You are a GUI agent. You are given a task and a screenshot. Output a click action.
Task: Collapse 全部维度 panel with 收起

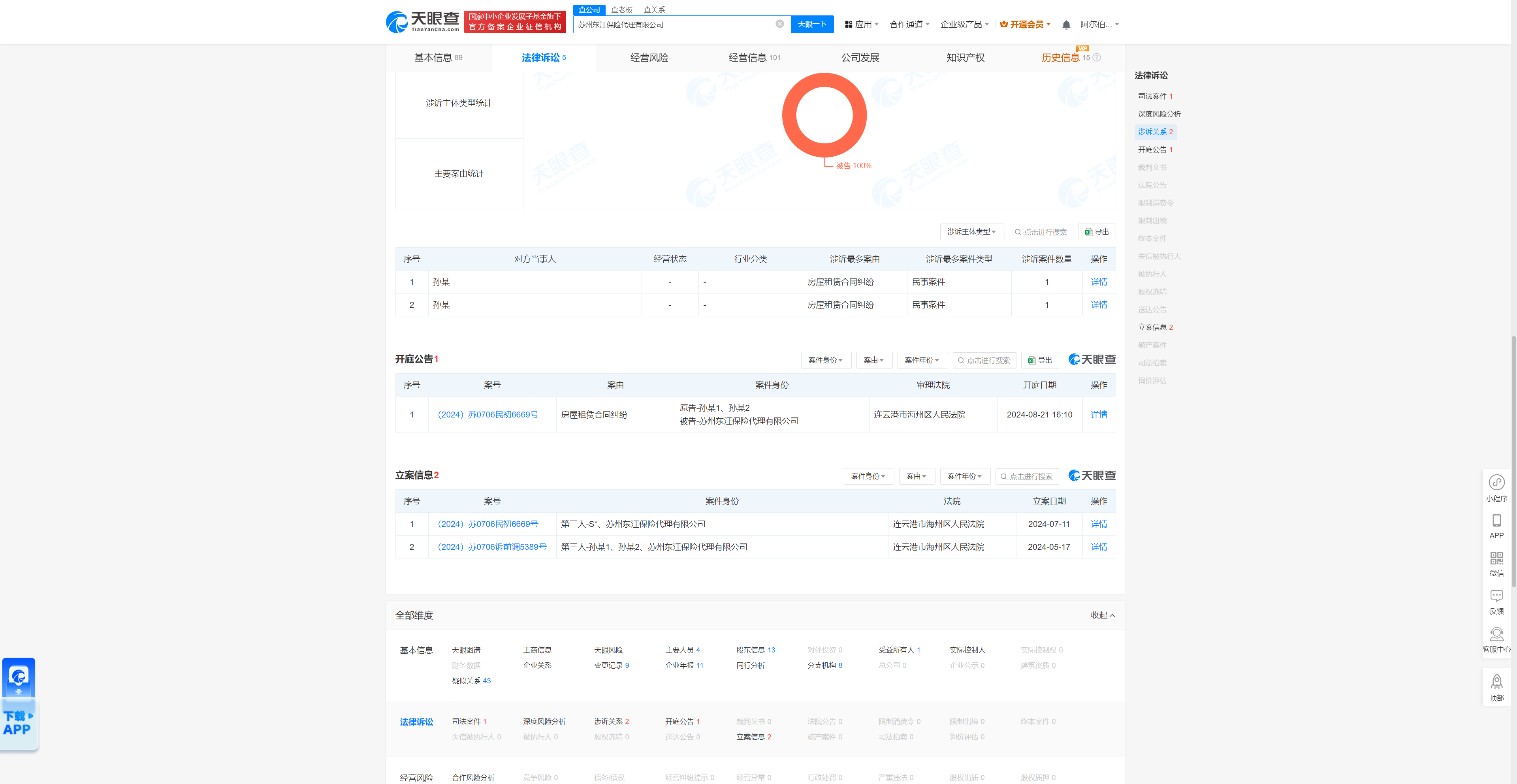1103,615
